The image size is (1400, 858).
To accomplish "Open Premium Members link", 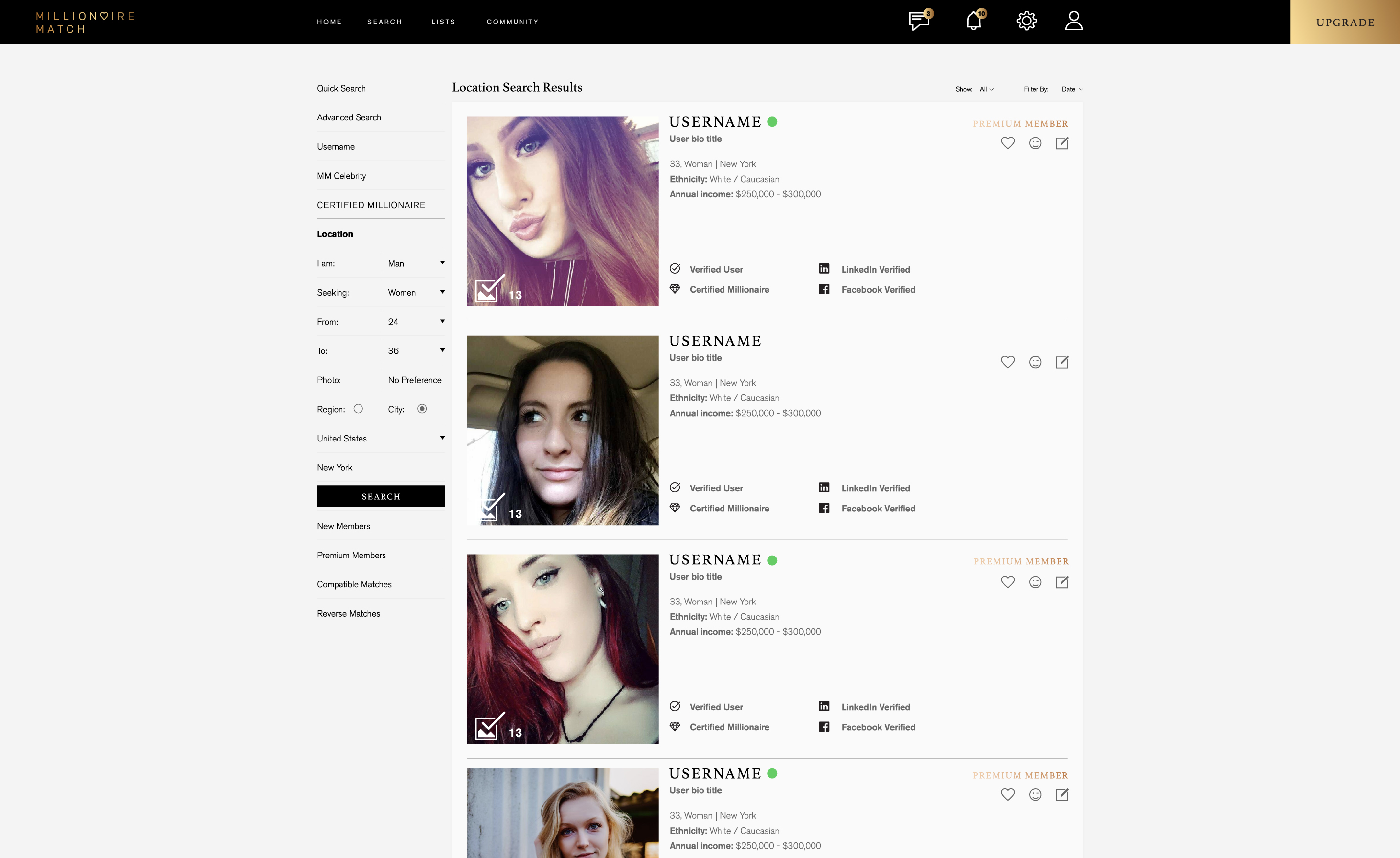I will pyautogui.click(x=351, y=555).
